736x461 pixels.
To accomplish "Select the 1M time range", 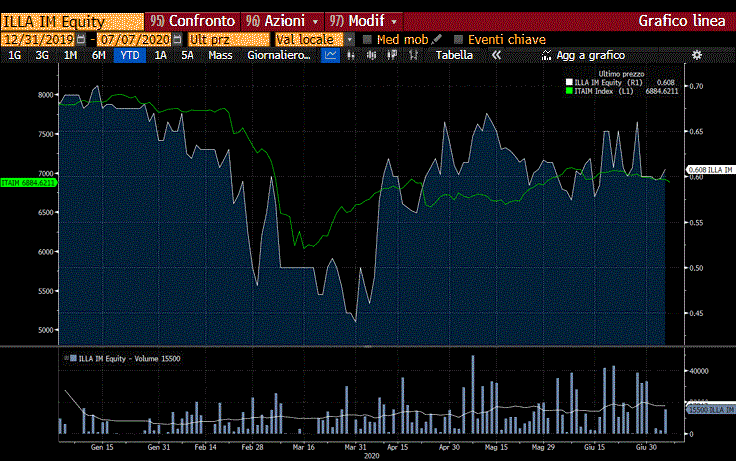I will tap(70, 55).
